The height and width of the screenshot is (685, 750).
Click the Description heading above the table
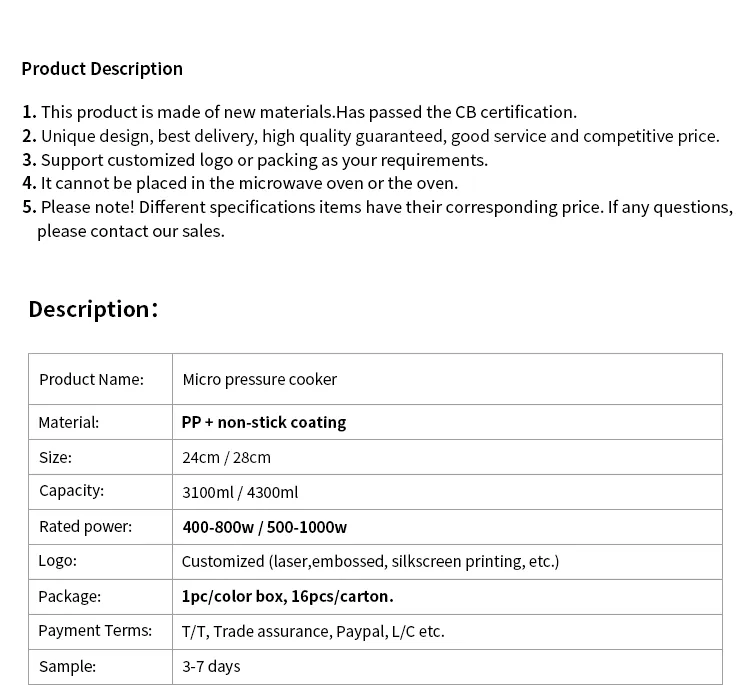93,309
